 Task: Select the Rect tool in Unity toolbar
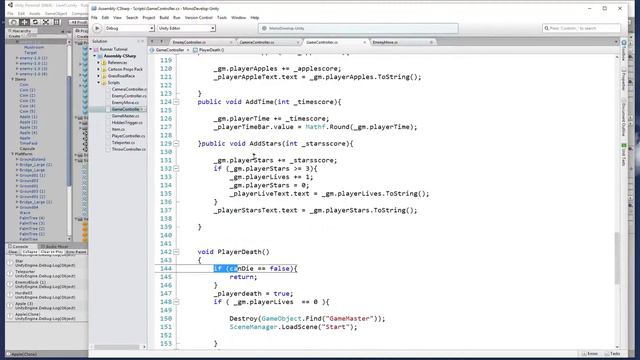[x=56, y=22]
